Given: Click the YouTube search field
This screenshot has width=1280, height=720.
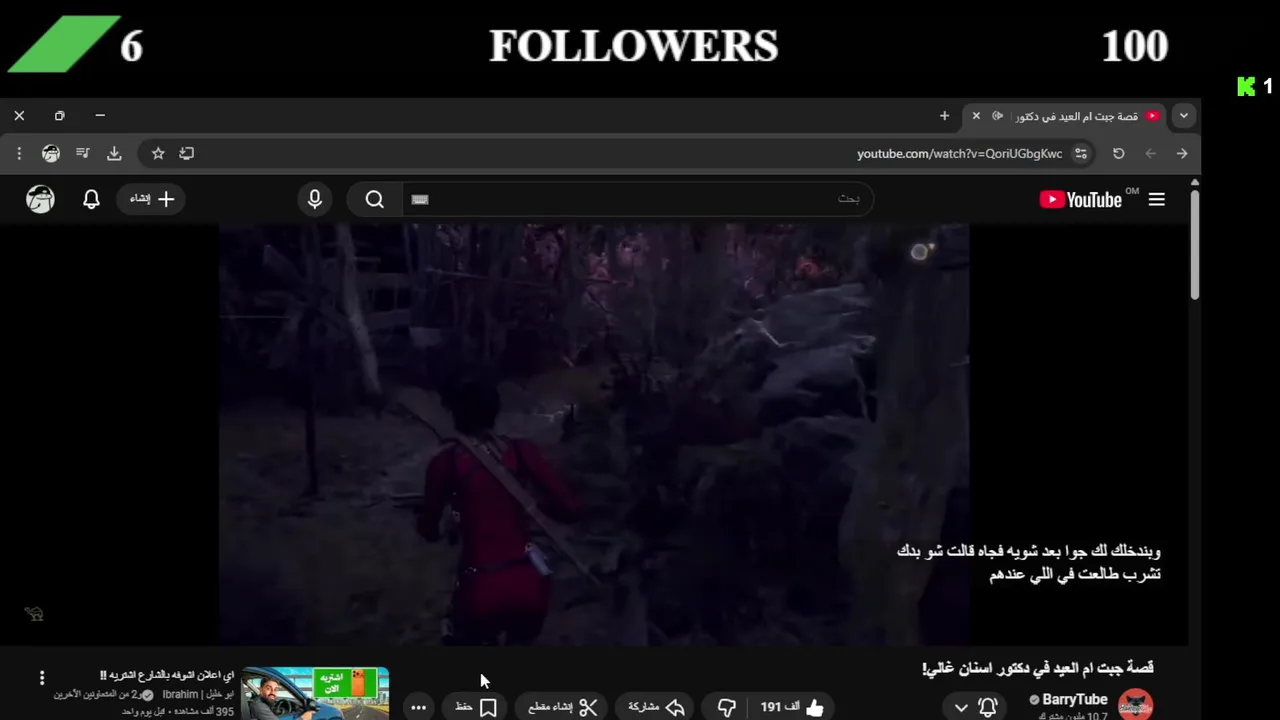Looking at the screenshot, I should coord(638,199).
